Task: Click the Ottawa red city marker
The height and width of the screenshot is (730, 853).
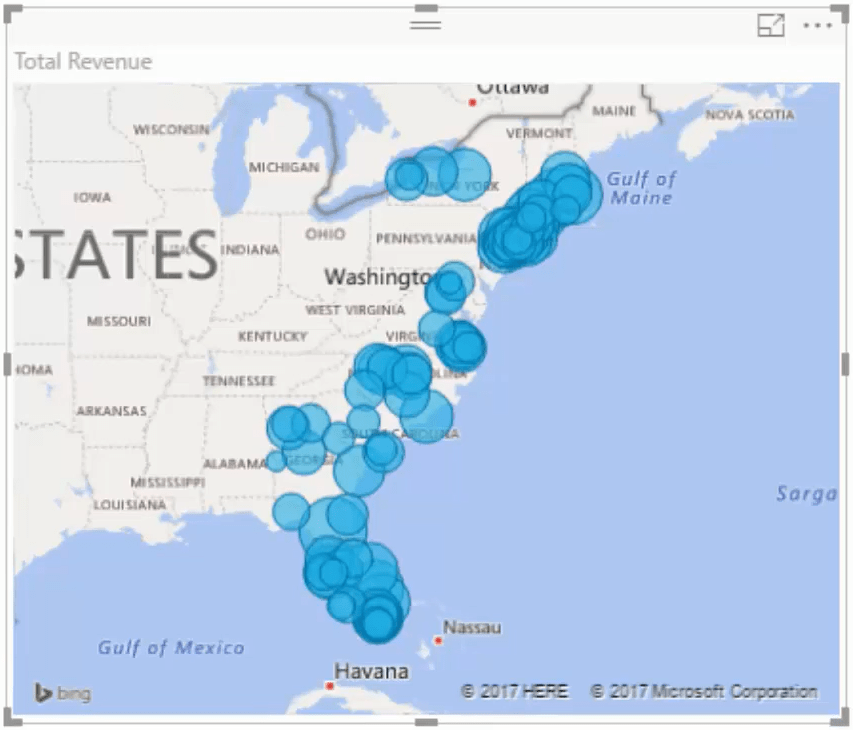Action: tap(472, 102)
